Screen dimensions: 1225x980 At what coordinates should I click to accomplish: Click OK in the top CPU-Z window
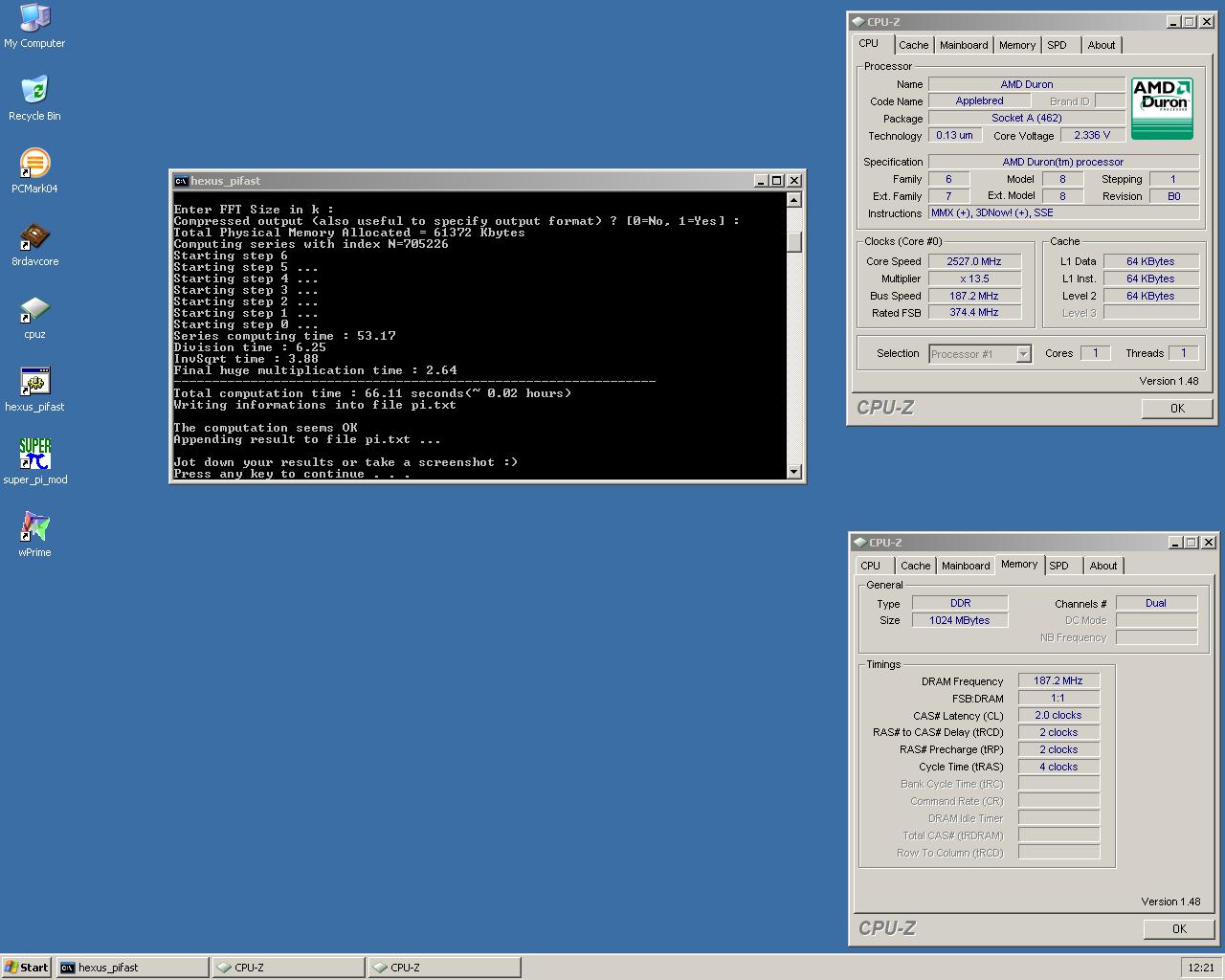[x=1177, y=408]
